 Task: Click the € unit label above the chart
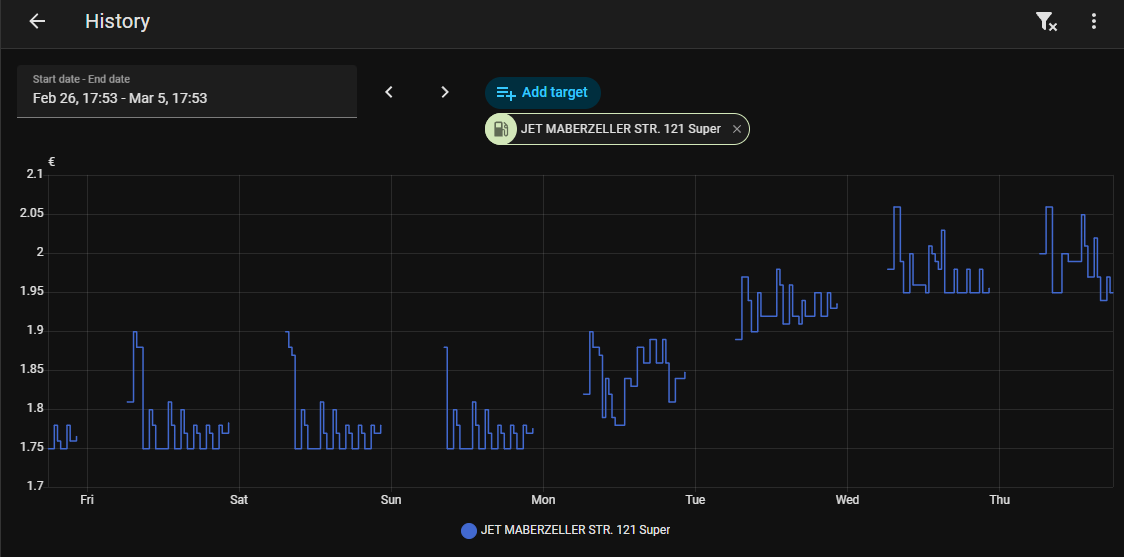click(51, 161)
